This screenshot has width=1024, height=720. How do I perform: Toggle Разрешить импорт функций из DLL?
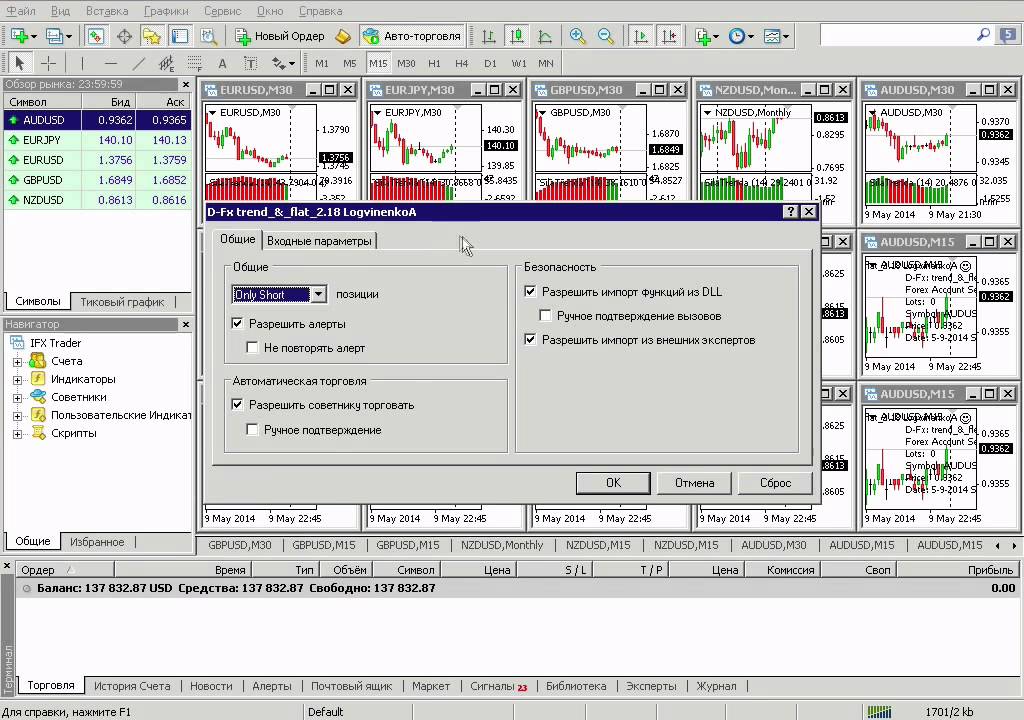click(x=530, y=291)
